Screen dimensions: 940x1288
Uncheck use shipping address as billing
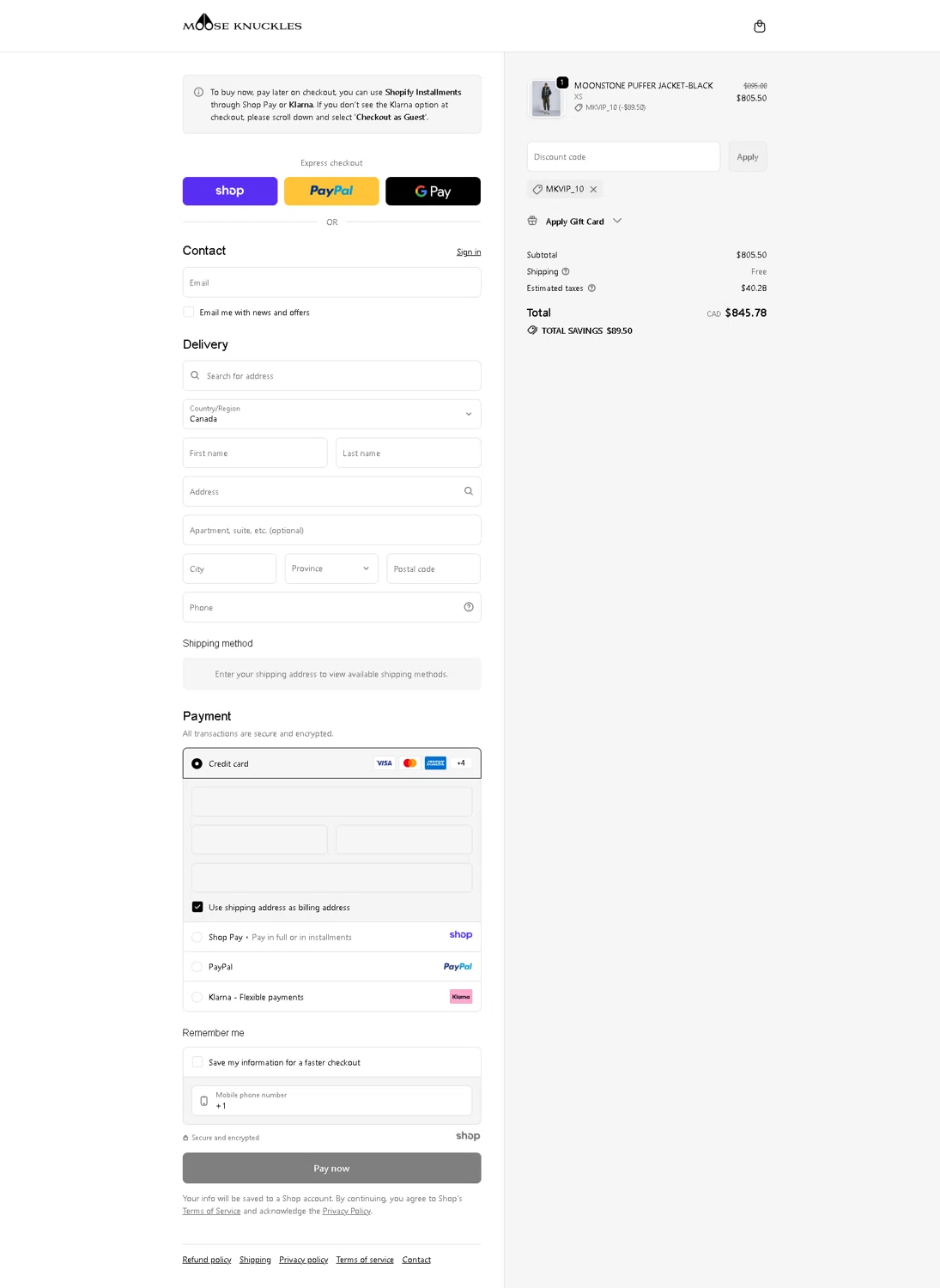(x=197, y=908)
